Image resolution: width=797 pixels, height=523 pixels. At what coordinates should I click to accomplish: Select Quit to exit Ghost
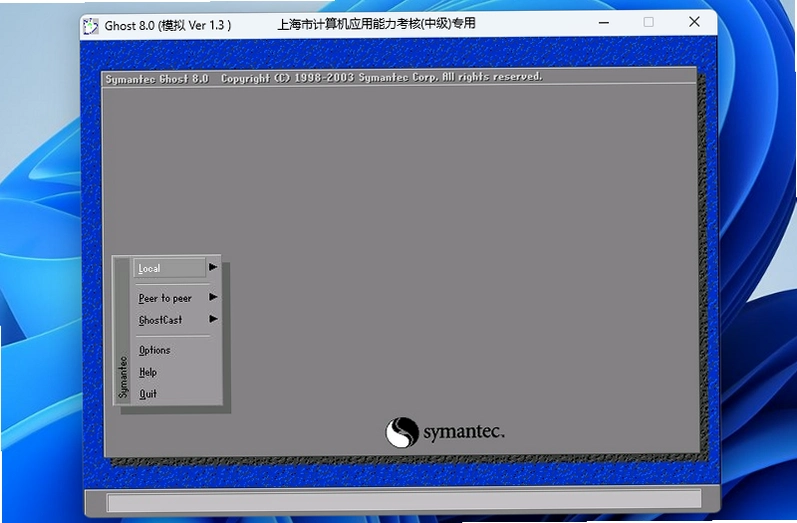[147, 394]
